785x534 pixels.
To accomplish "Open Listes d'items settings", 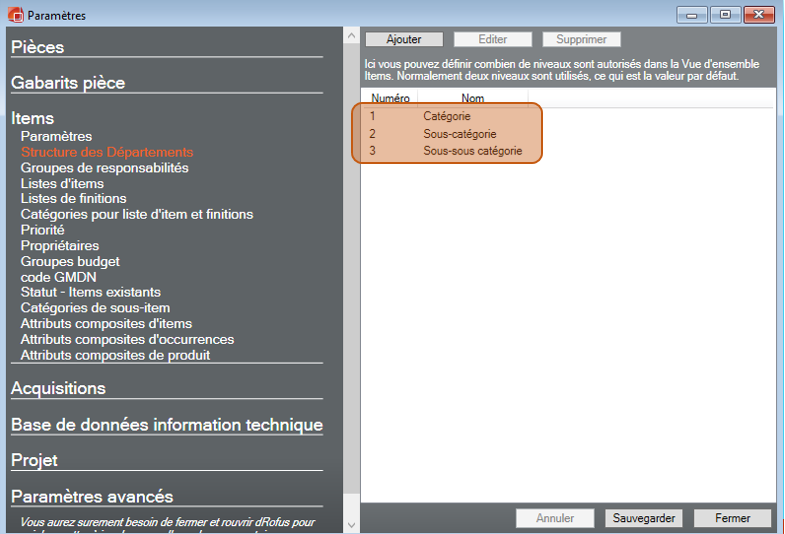I will point(62,183).
